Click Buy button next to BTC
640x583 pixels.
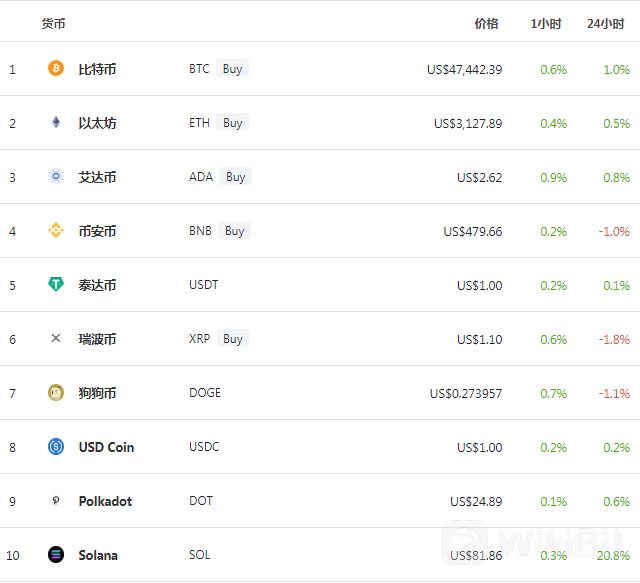tap(232, 69)
